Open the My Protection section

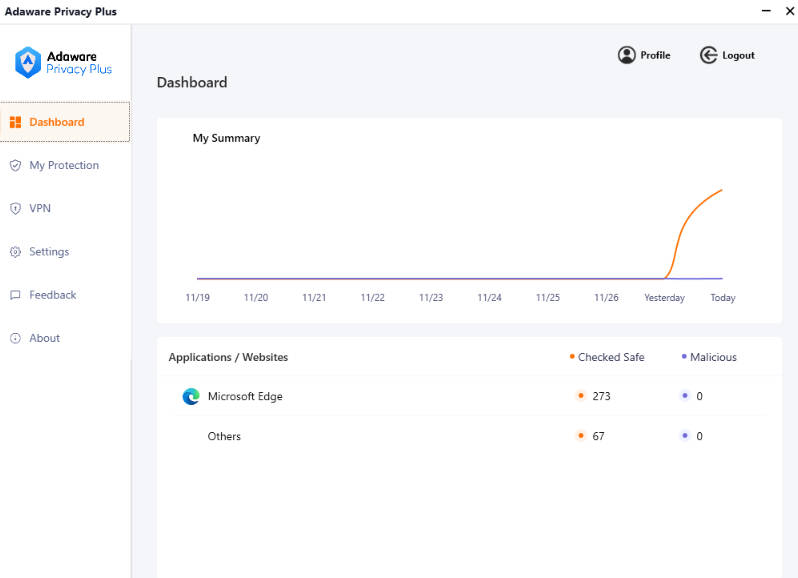[65, 165]
